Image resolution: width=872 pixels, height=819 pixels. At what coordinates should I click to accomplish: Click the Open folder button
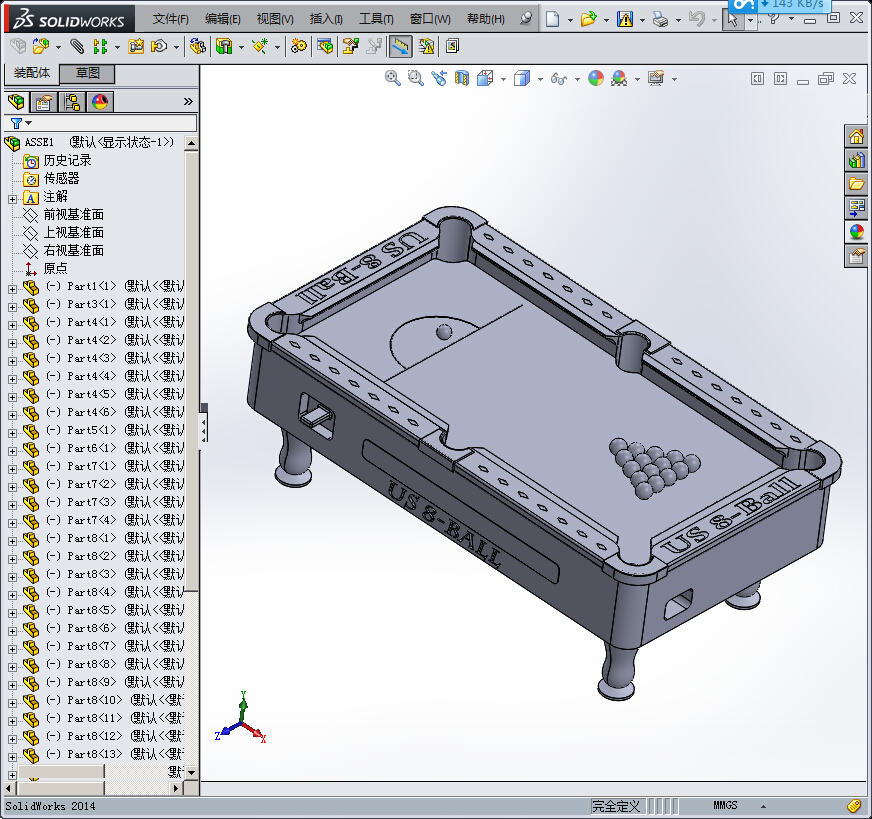[588, 19]
